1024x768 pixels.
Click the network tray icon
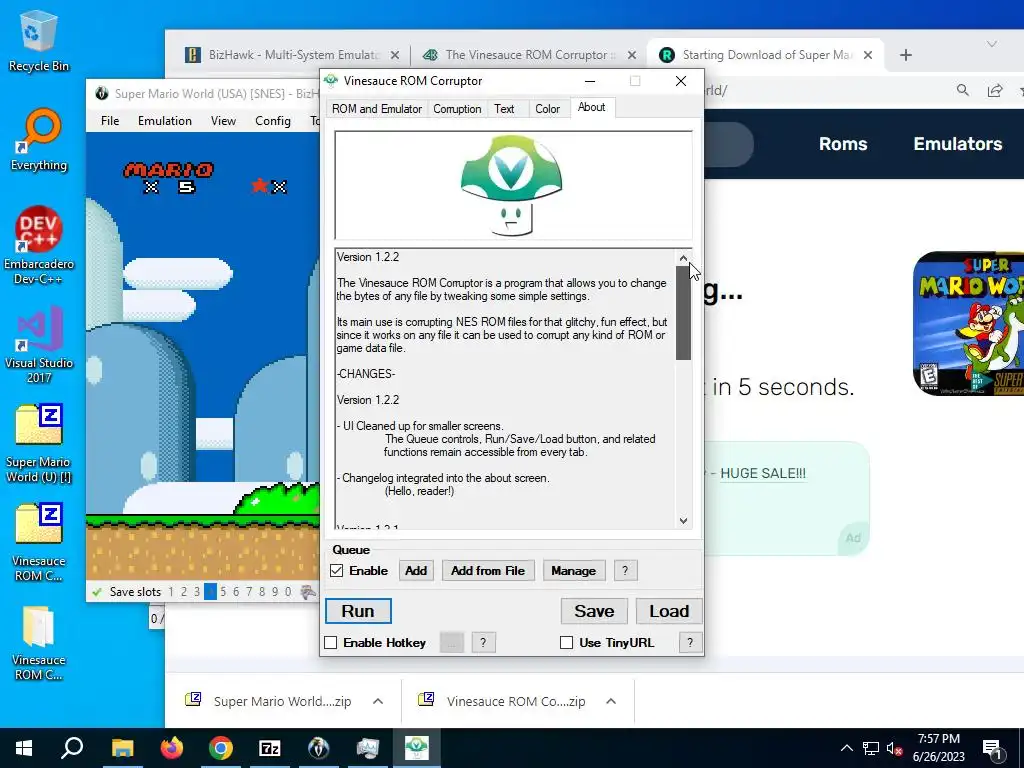[871, 748]
